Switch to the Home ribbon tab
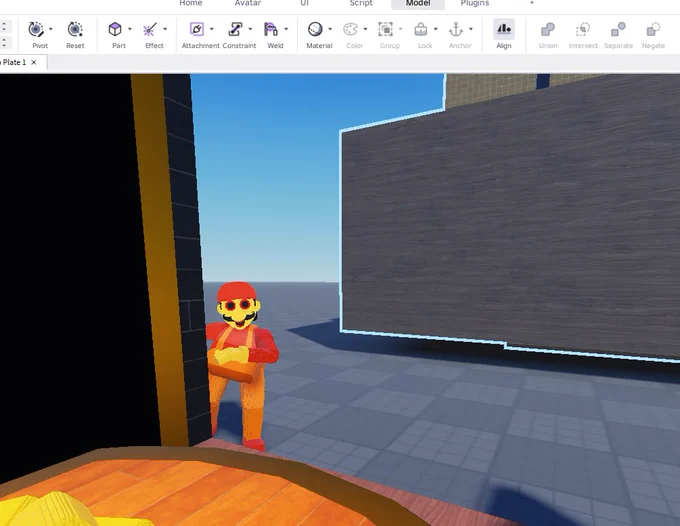The height and width of the screenshot is (526, 680). coord(191,3)
